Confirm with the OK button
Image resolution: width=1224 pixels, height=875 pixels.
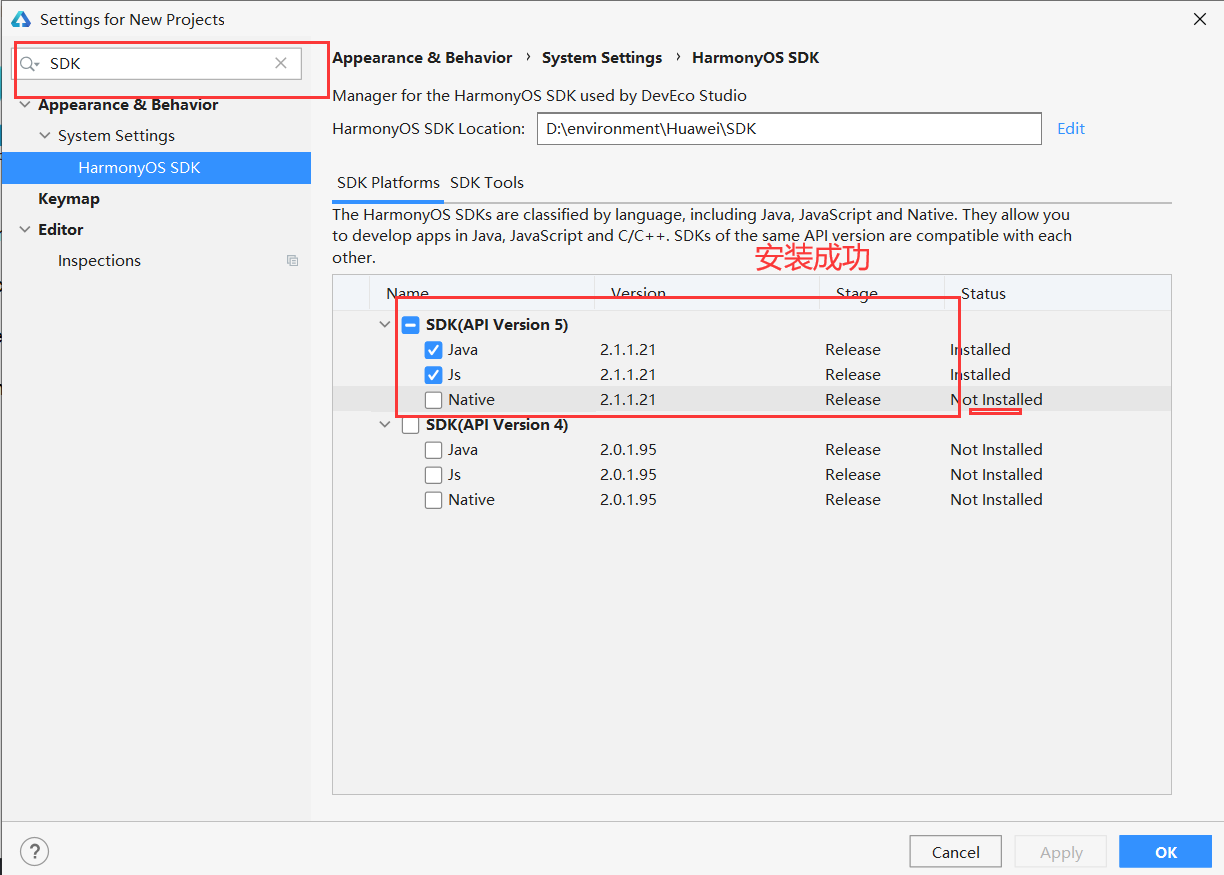[1166, 852]
